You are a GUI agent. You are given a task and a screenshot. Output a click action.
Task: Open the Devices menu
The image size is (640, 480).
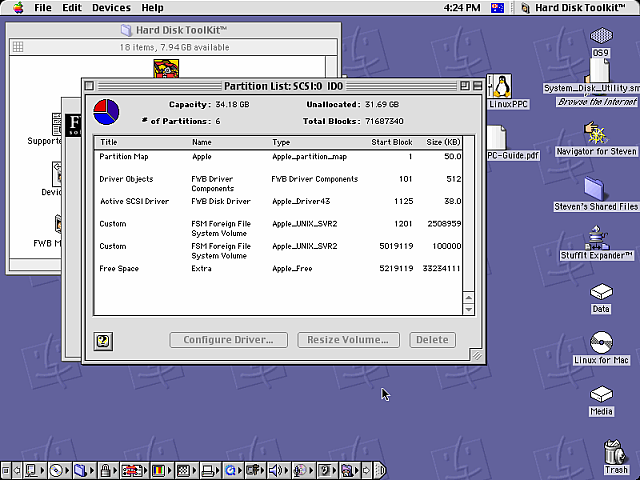111,7
